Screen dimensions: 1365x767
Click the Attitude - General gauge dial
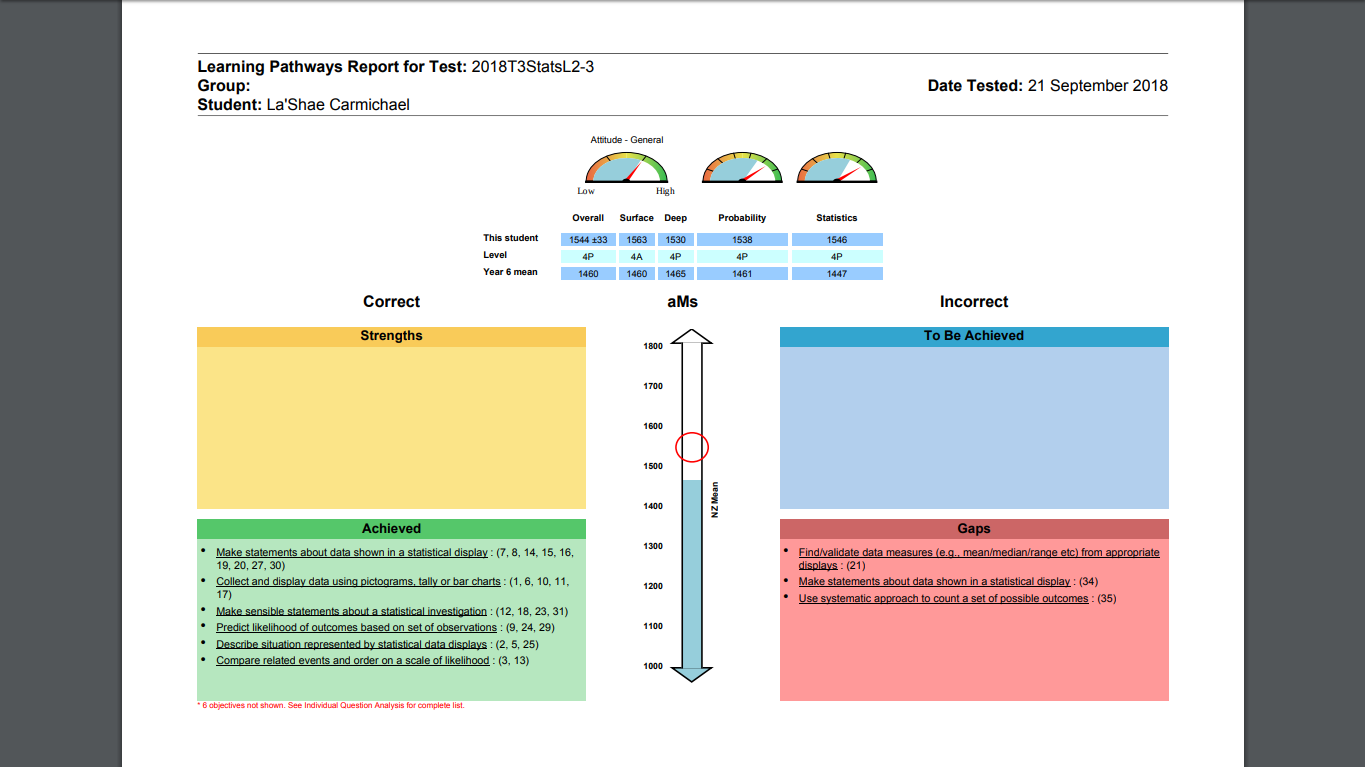(x=626, y=166)
